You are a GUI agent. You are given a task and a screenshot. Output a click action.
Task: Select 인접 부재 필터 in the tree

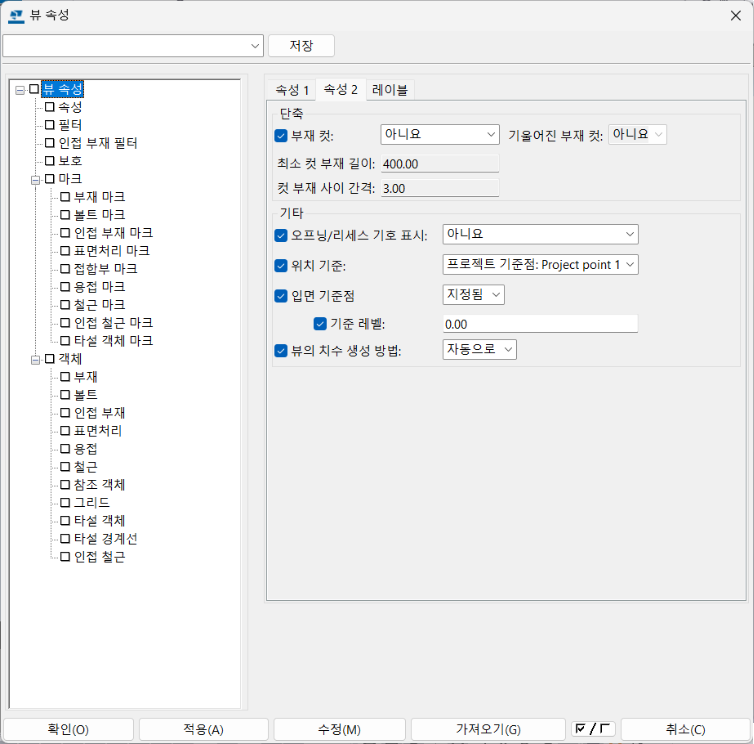click(97, 143)
